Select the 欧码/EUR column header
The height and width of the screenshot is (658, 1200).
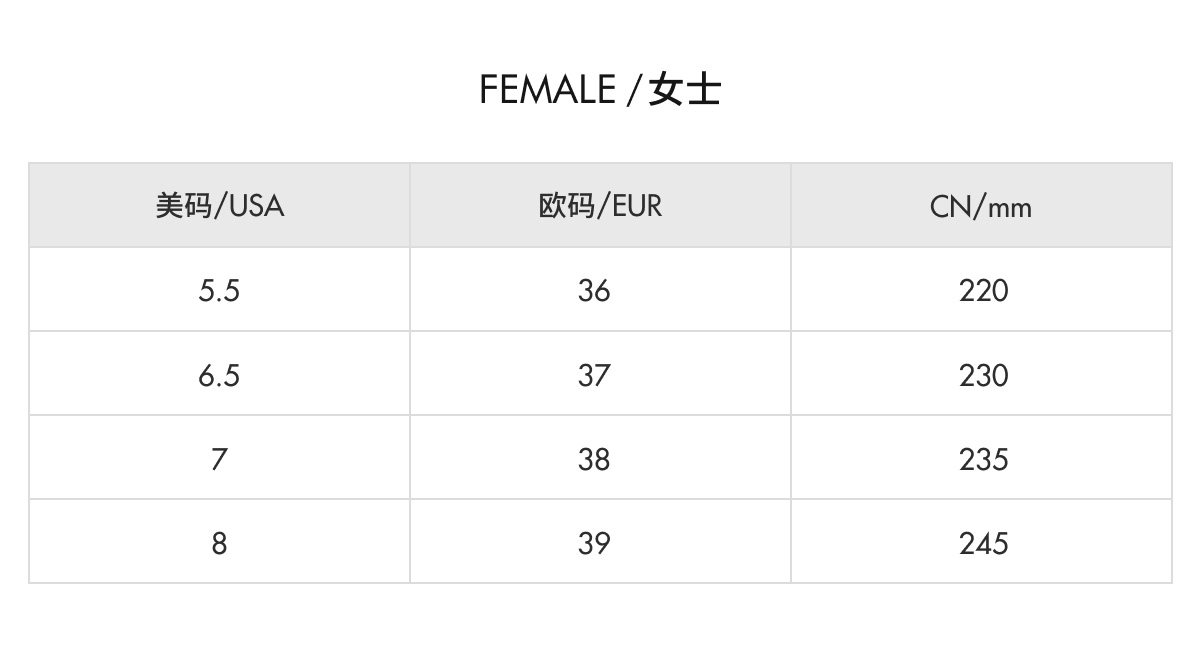[600, 206]
